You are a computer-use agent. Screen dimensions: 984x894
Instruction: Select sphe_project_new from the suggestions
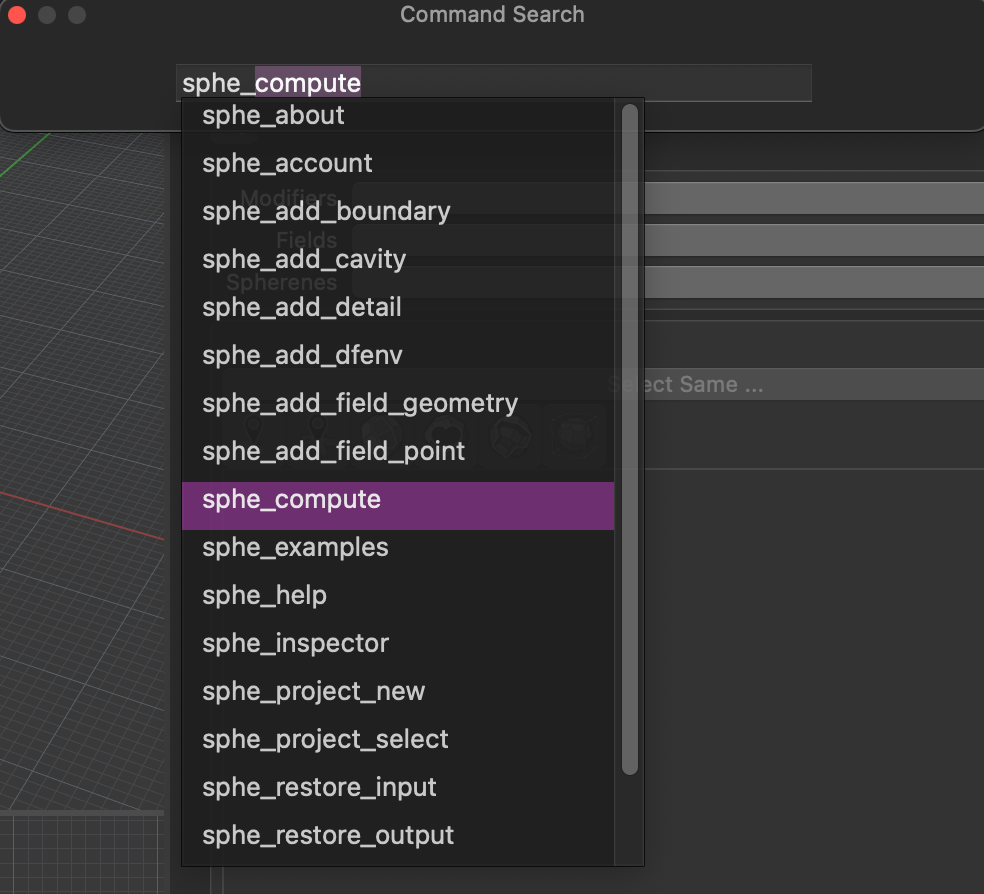coord(313,692)
